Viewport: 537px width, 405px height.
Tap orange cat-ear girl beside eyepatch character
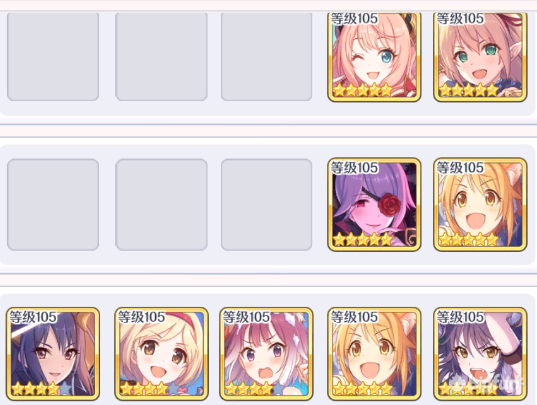(480, 204)
